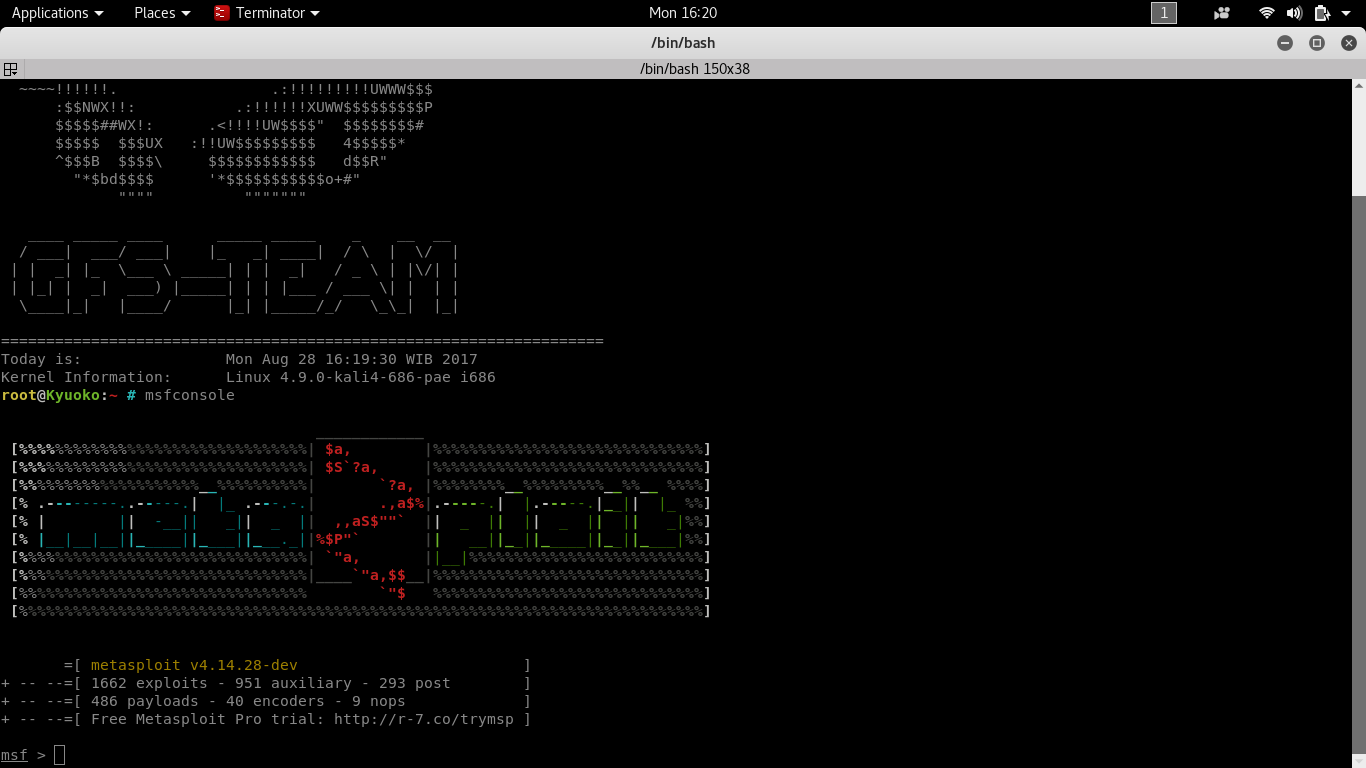Image resolution: width=1366 pixels, height=768 pixels.
Task: Click the 'Linux 4.9.0-kali4-686-pae i686' text
Action: [361, 377]
